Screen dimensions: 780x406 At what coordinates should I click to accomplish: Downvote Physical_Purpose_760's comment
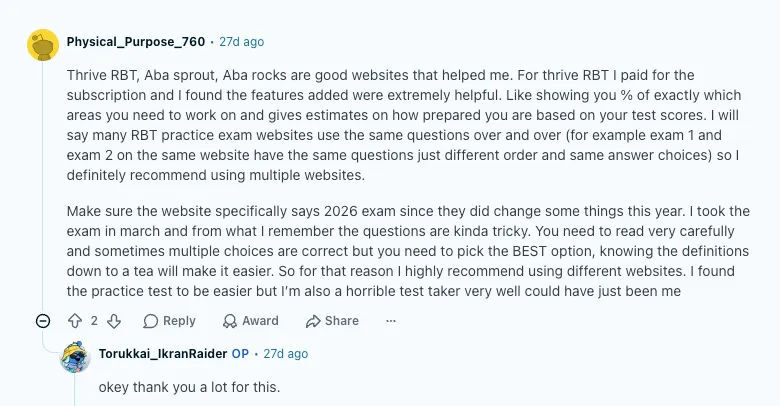pos(114,321)
